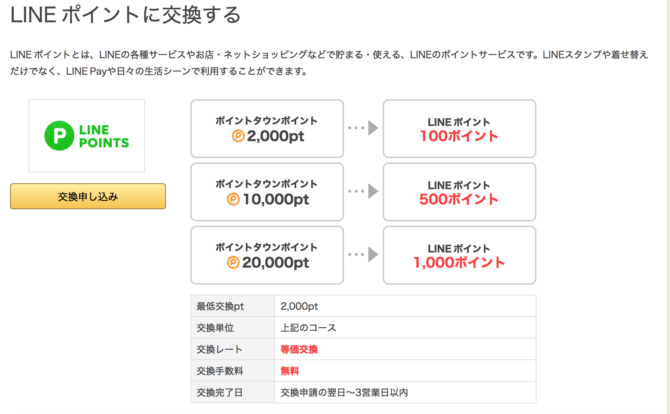
Task: Click orange P coin icon beside 20,000pt
Action: pos(233,262)
